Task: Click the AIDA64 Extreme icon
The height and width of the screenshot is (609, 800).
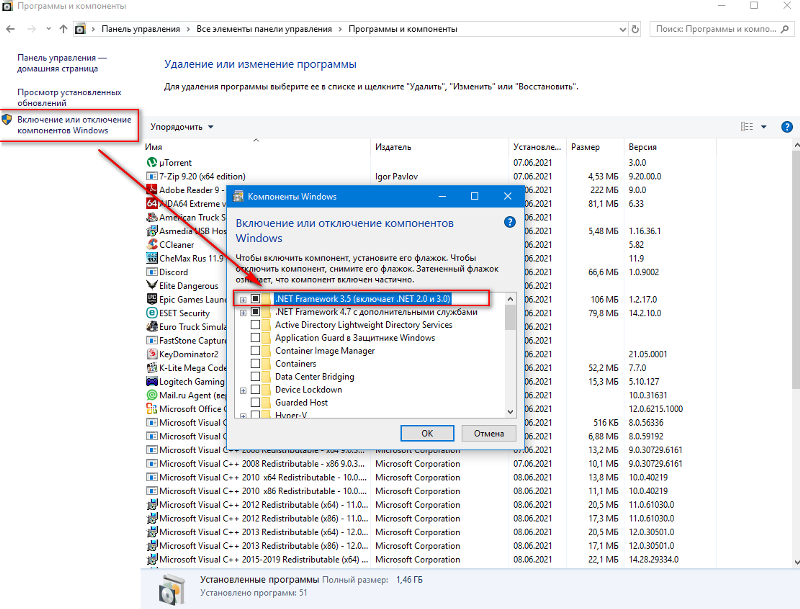Action: [x=152, y=204]
